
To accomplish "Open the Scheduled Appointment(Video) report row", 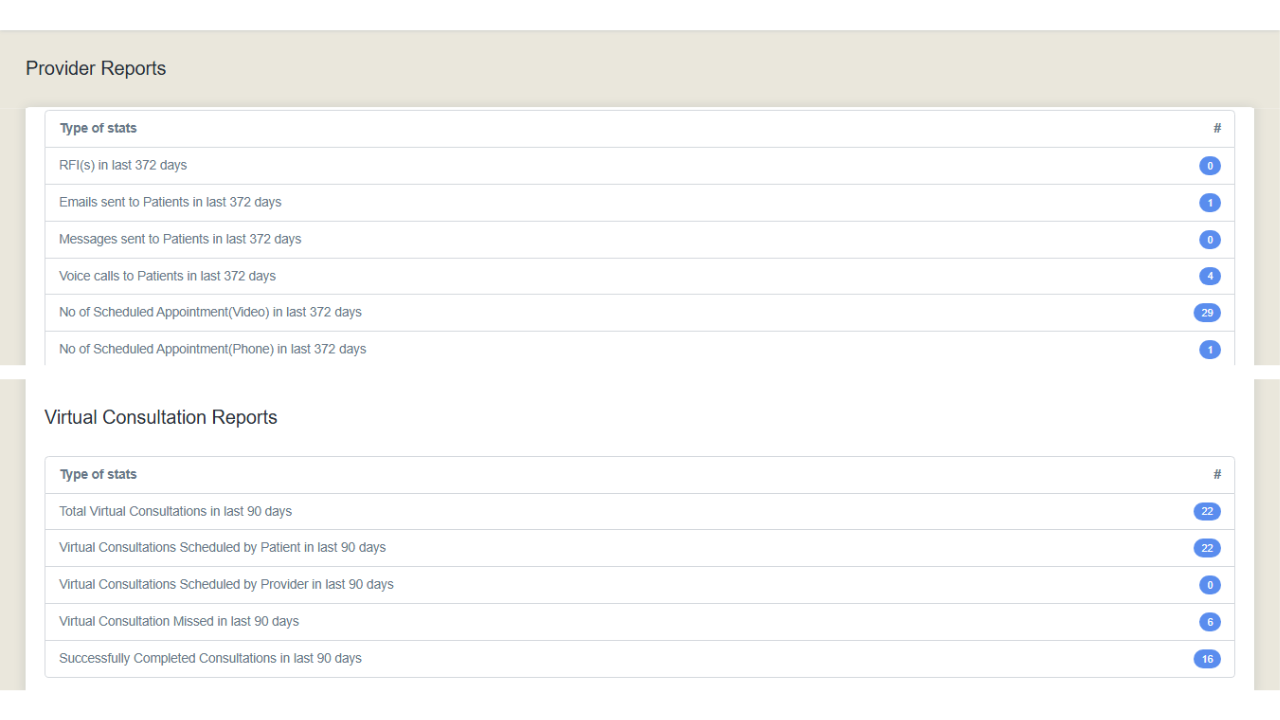I will tap(210, 312).
